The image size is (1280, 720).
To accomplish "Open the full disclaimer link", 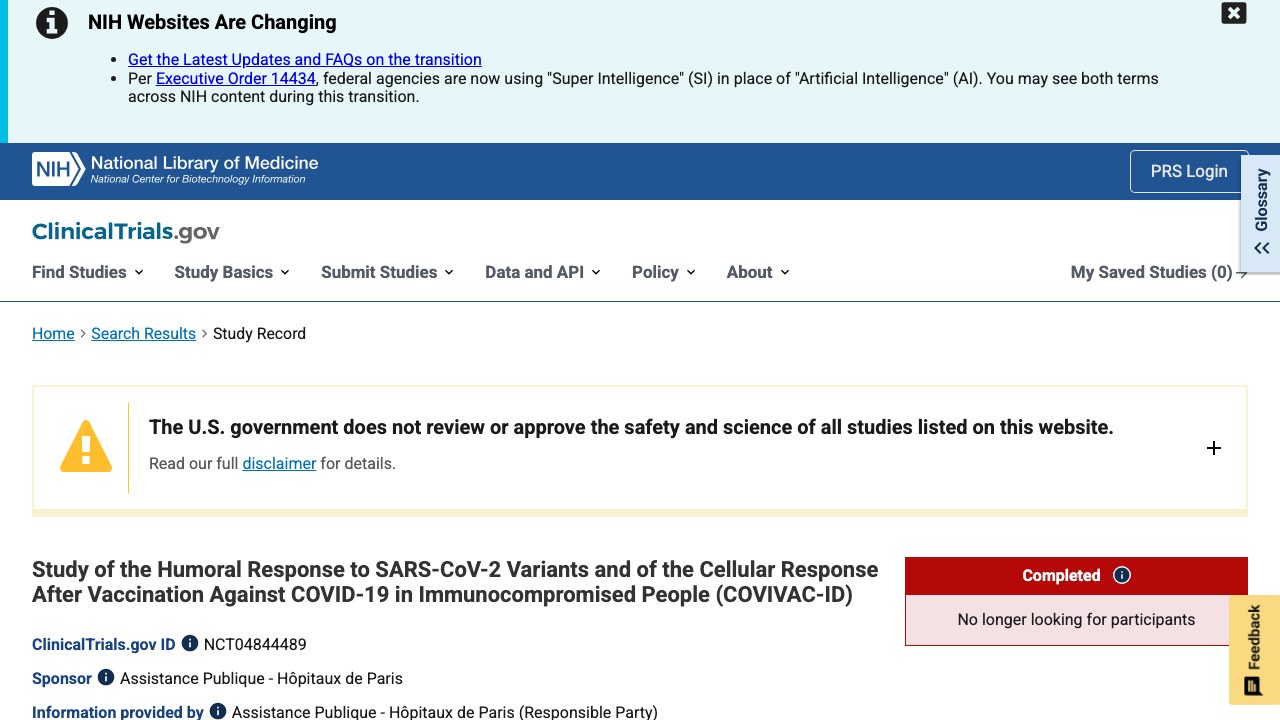I will pos(279,464).
